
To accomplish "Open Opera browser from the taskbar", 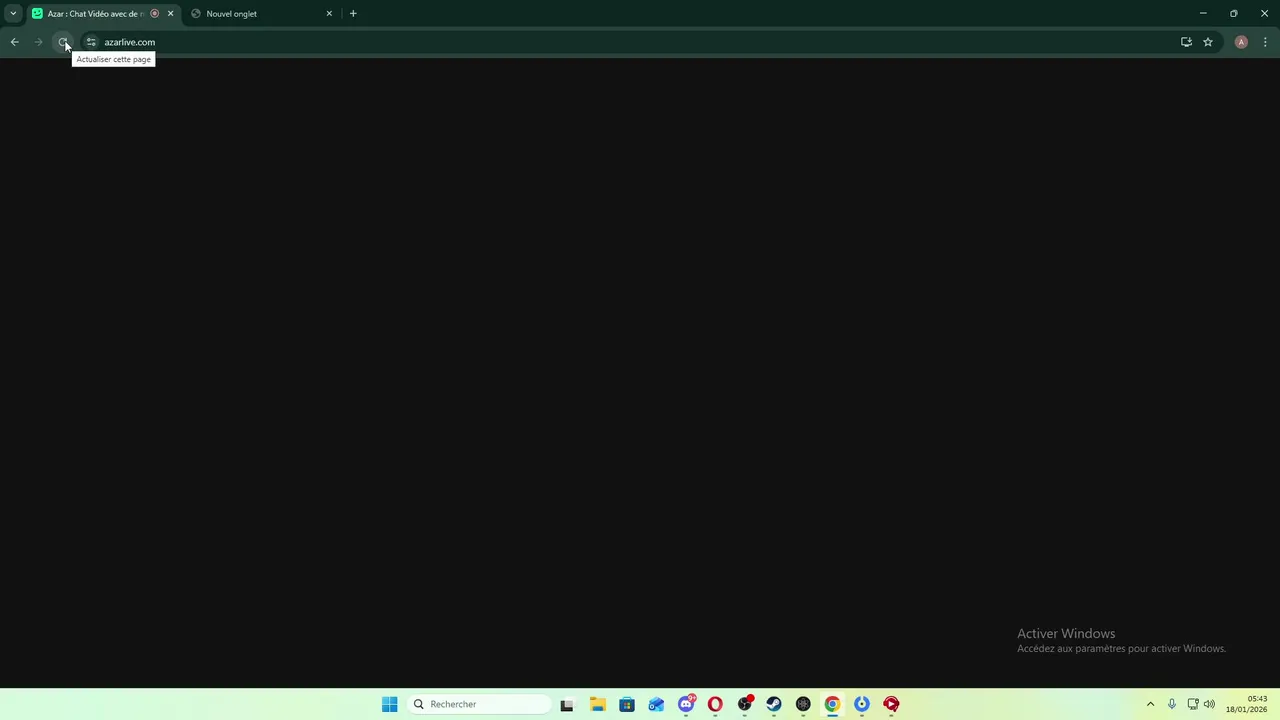I will (715, 704).
